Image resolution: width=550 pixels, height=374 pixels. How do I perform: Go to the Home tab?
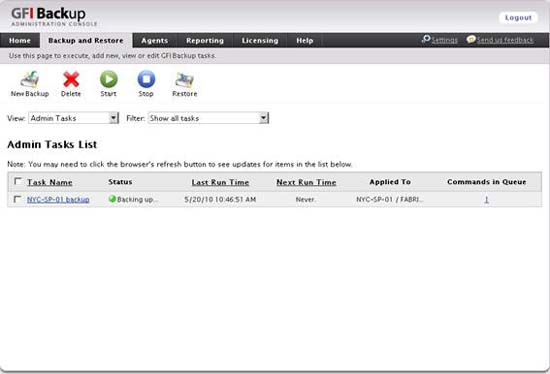tap(20, 40)
